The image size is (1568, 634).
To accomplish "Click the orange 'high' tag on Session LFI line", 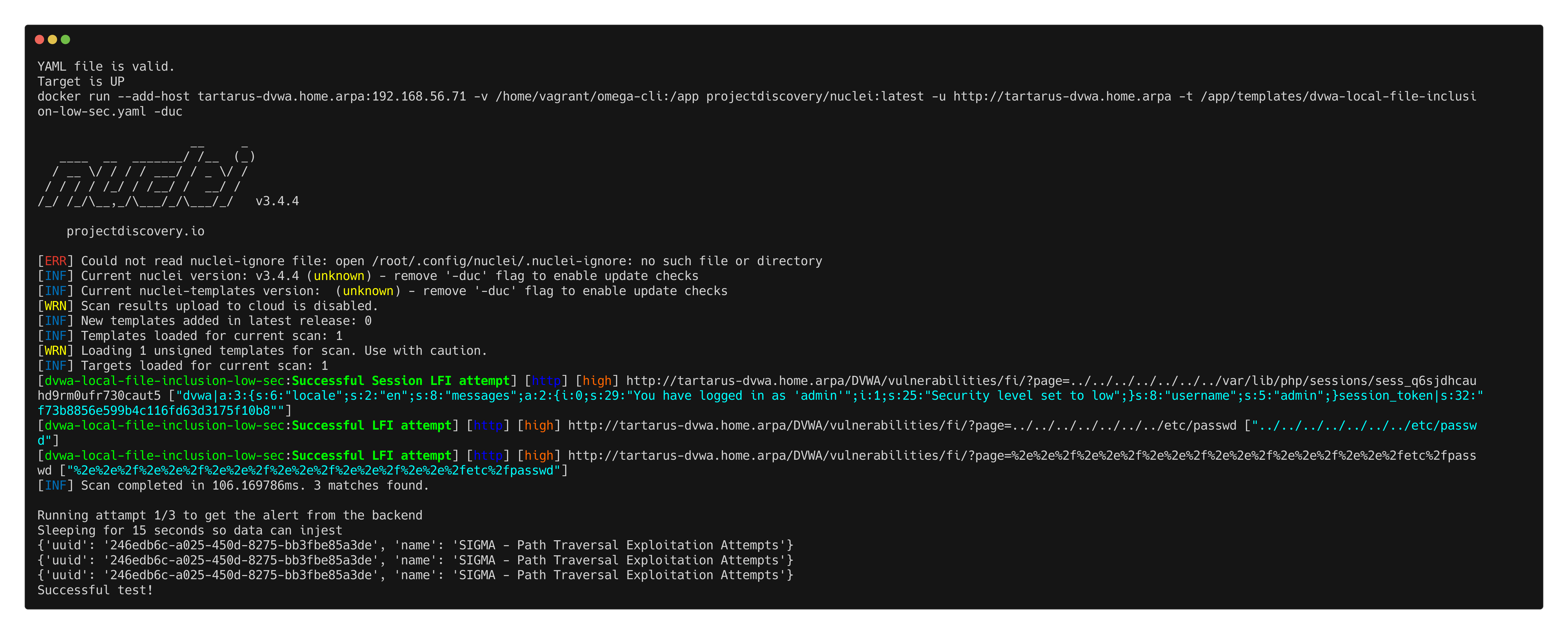I will 597,381.
